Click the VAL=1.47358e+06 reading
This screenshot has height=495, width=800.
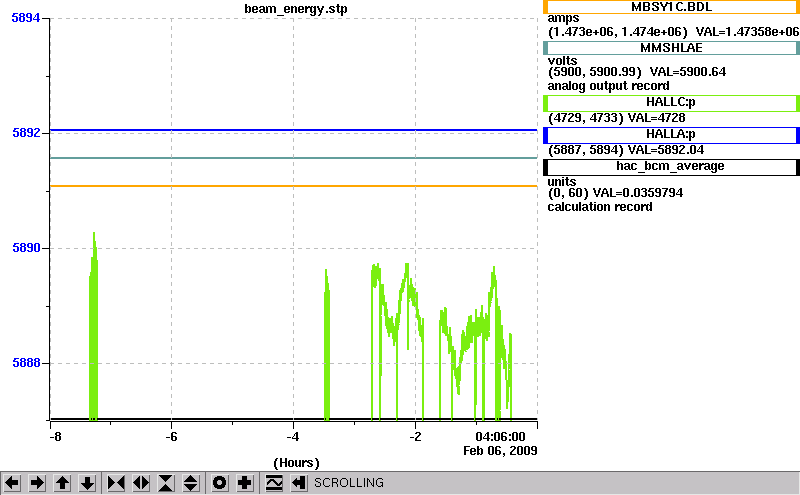747,32
